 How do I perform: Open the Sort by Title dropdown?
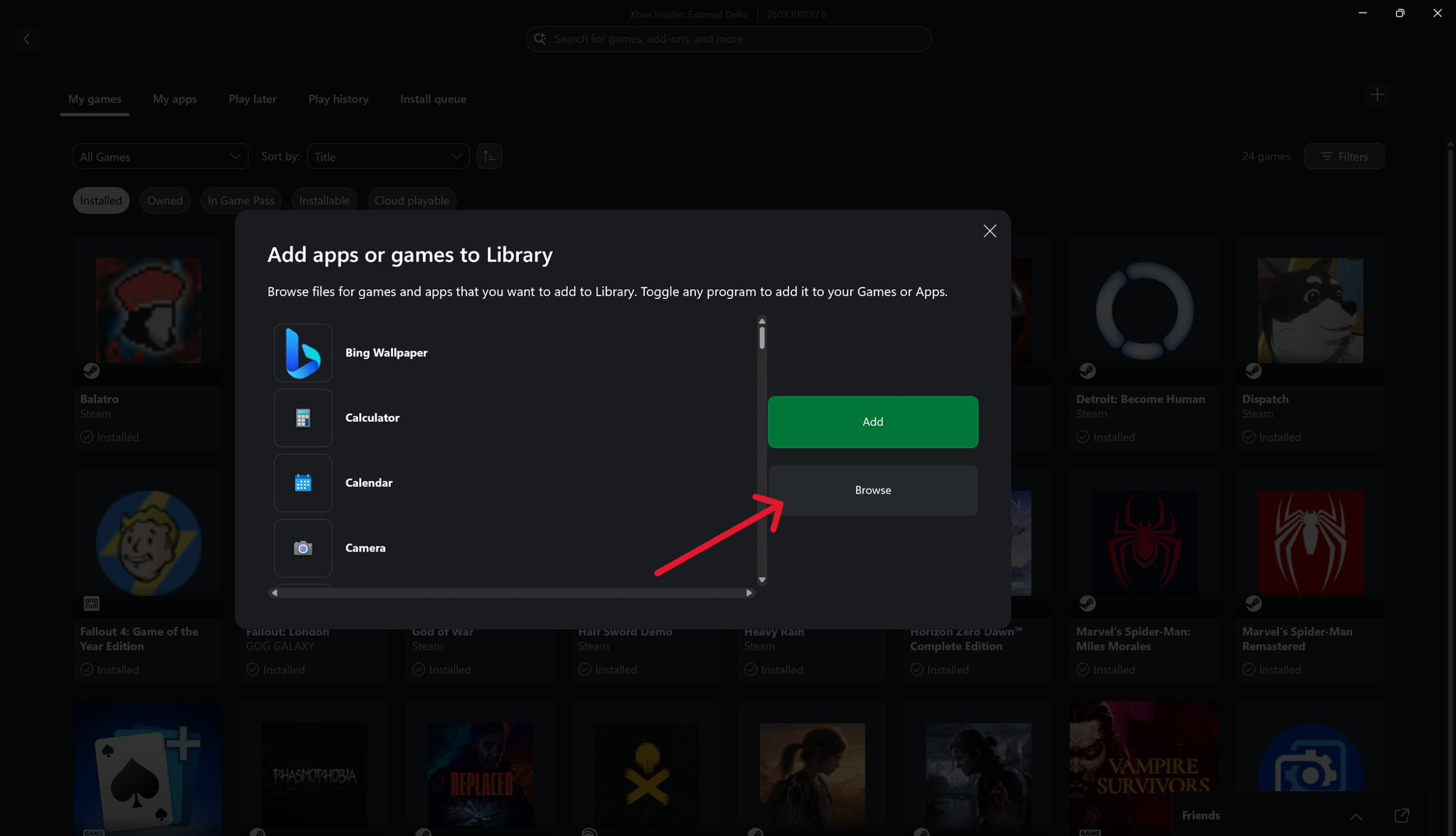388,156
